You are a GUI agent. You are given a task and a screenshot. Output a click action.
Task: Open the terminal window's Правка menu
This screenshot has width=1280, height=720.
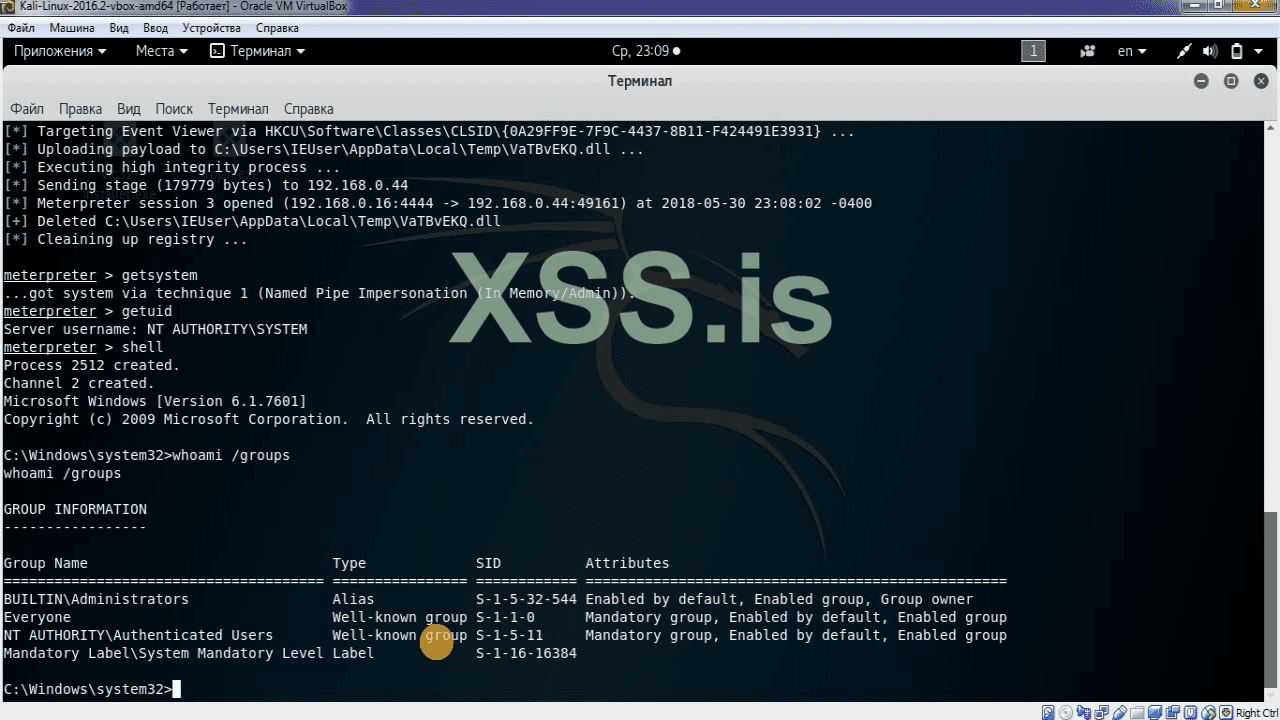tap(80, 109)
